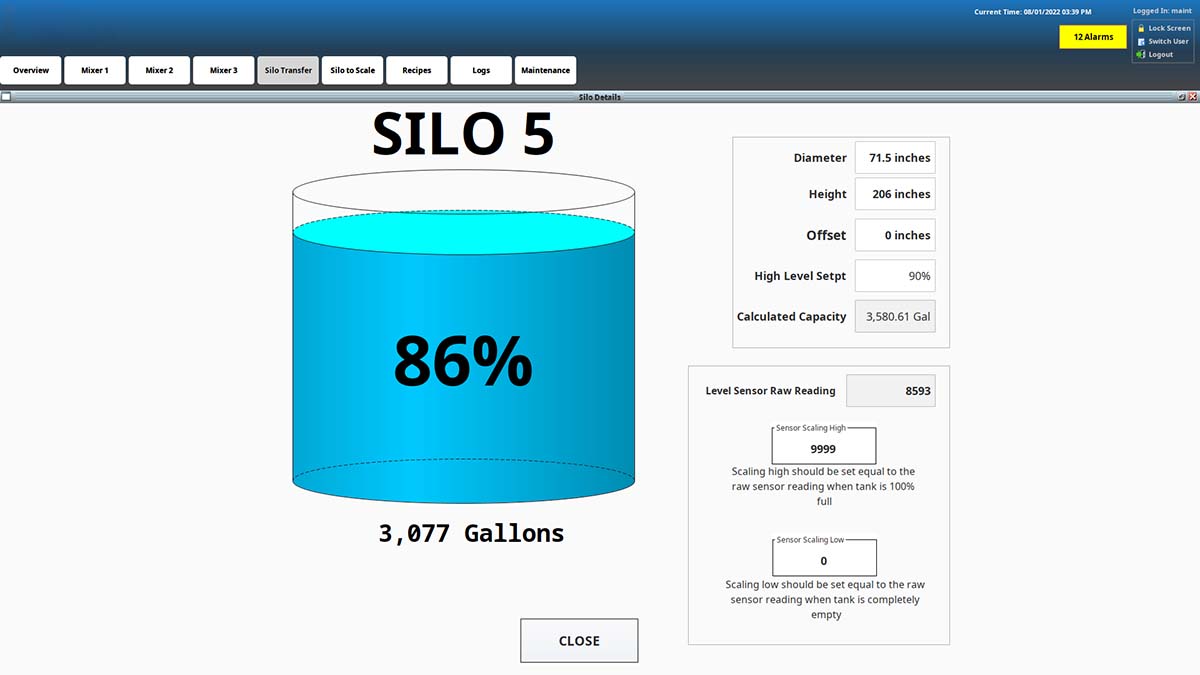Edit the Offset field showing 0 inches
The image size is (1200, 675).
pos(895,235)
